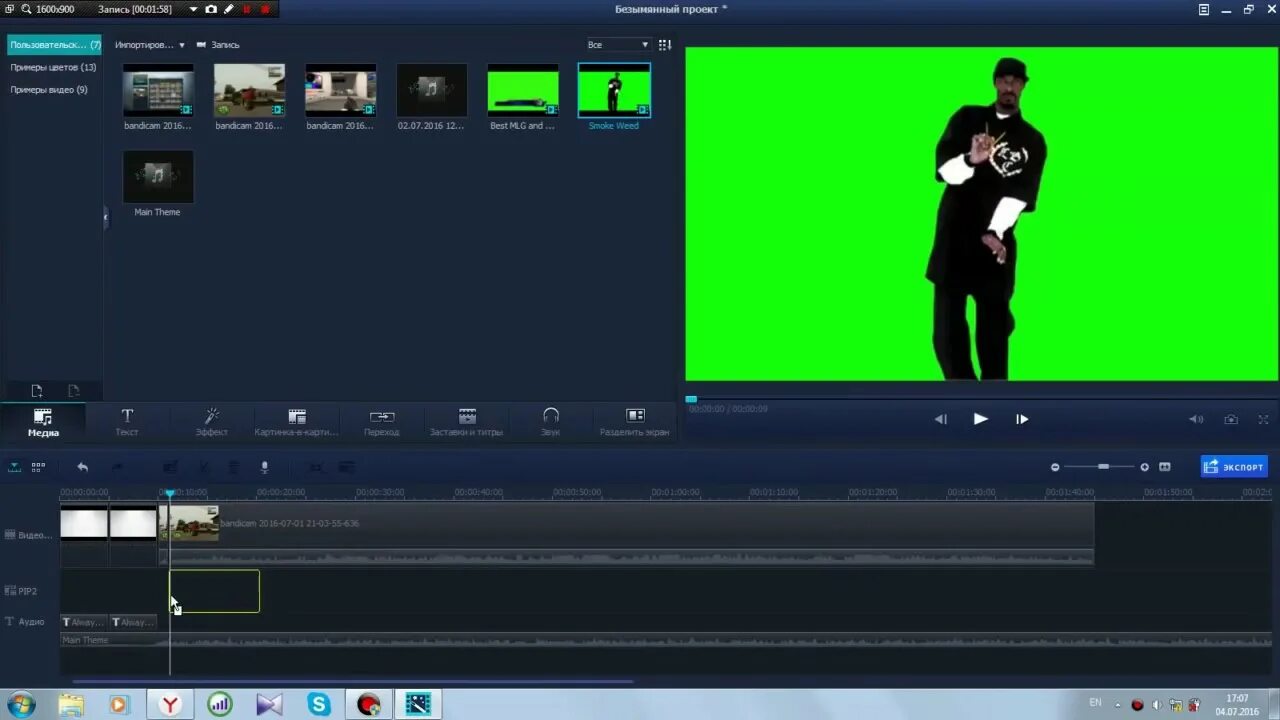Viewport: 1280px width, 720px height.
Task: Select Примеры цветов (13) category
Action: [x=54, y=67]
